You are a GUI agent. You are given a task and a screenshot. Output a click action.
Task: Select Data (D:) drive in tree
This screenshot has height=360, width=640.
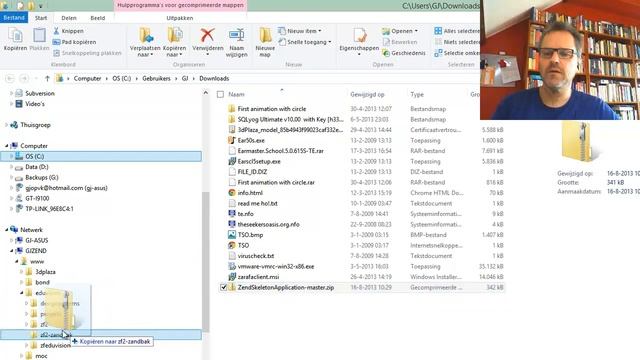37,167
